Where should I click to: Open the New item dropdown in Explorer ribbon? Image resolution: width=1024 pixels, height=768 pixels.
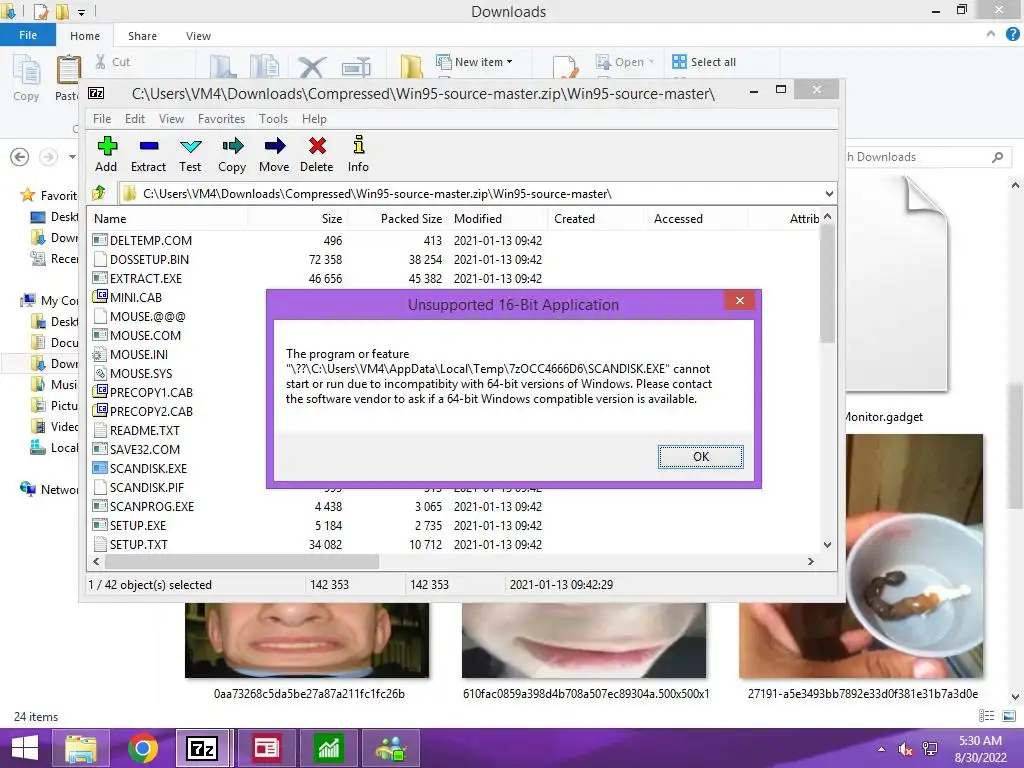pyautogui.click(x=475, y=62)
